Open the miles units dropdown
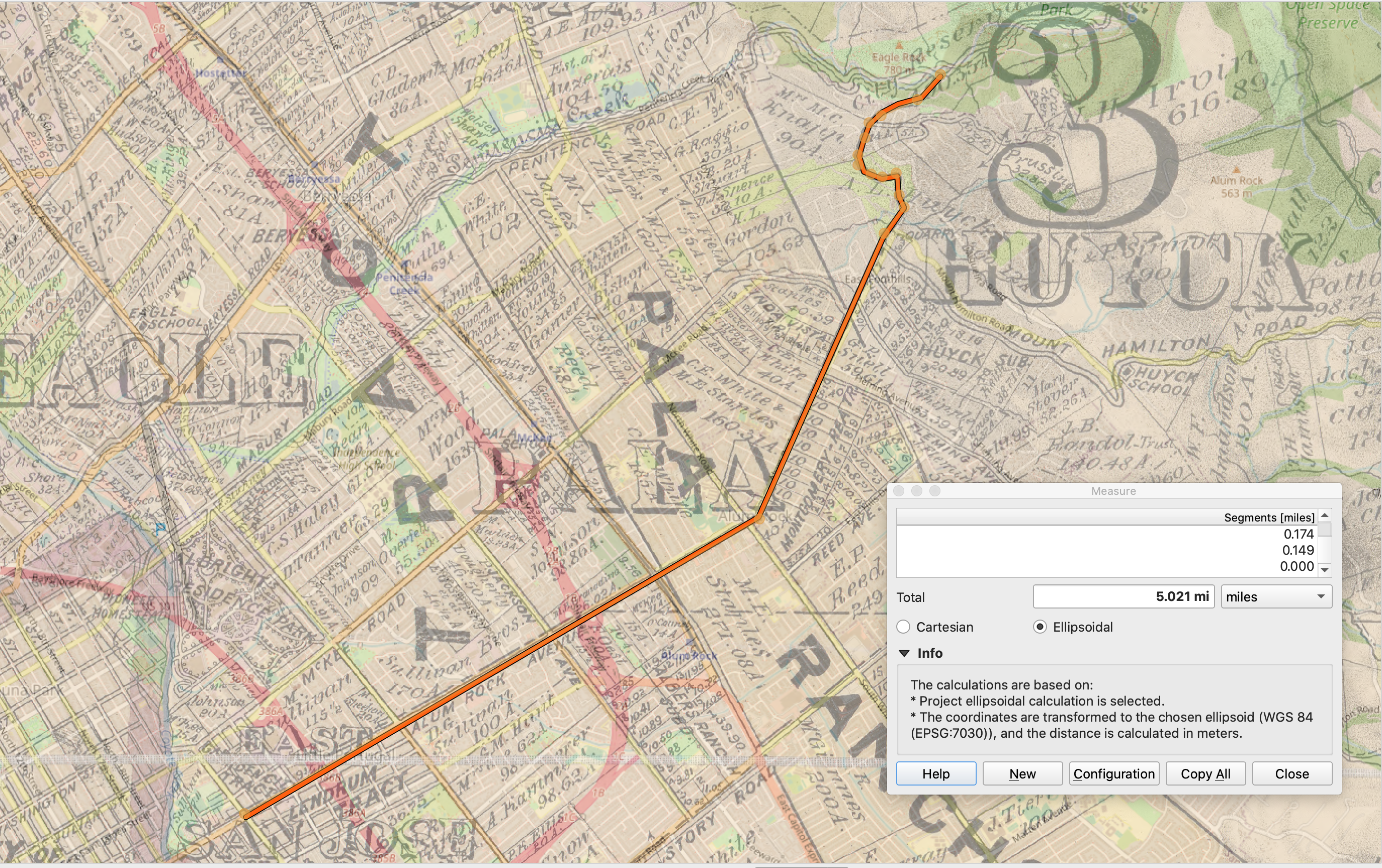1382x868 pixels. click(x=1276, y=597)
